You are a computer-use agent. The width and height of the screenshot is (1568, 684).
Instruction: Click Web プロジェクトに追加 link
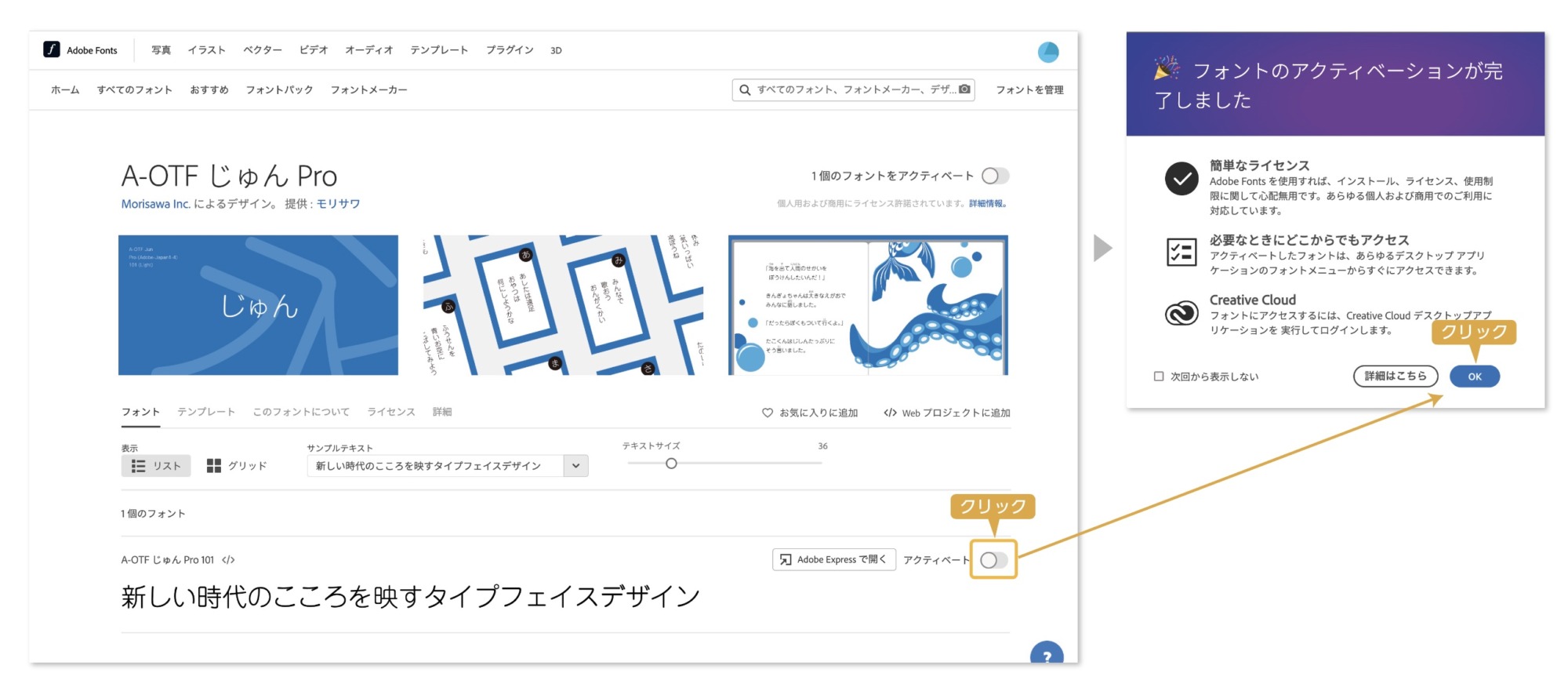coord(947,413)
